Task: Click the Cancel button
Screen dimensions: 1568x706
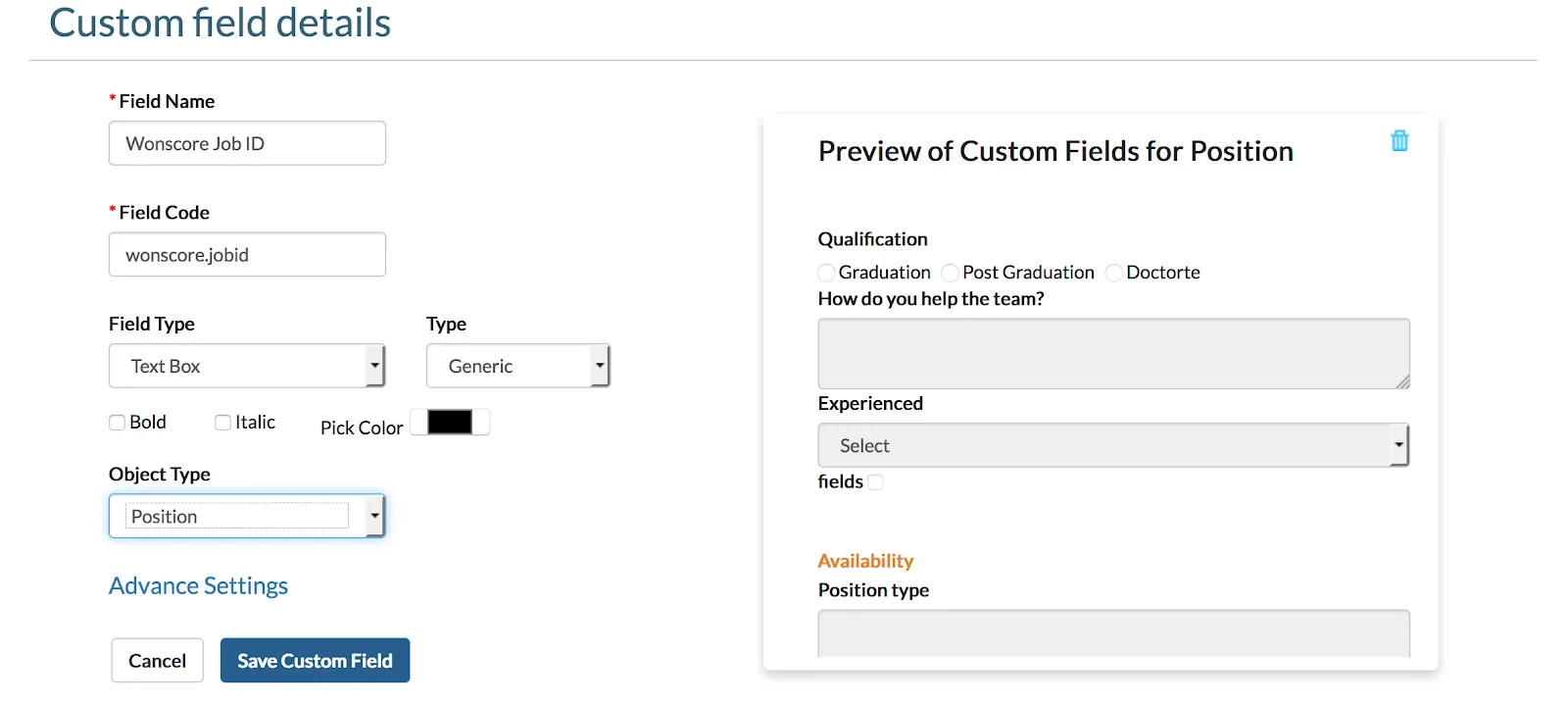Action: [157, 661]
